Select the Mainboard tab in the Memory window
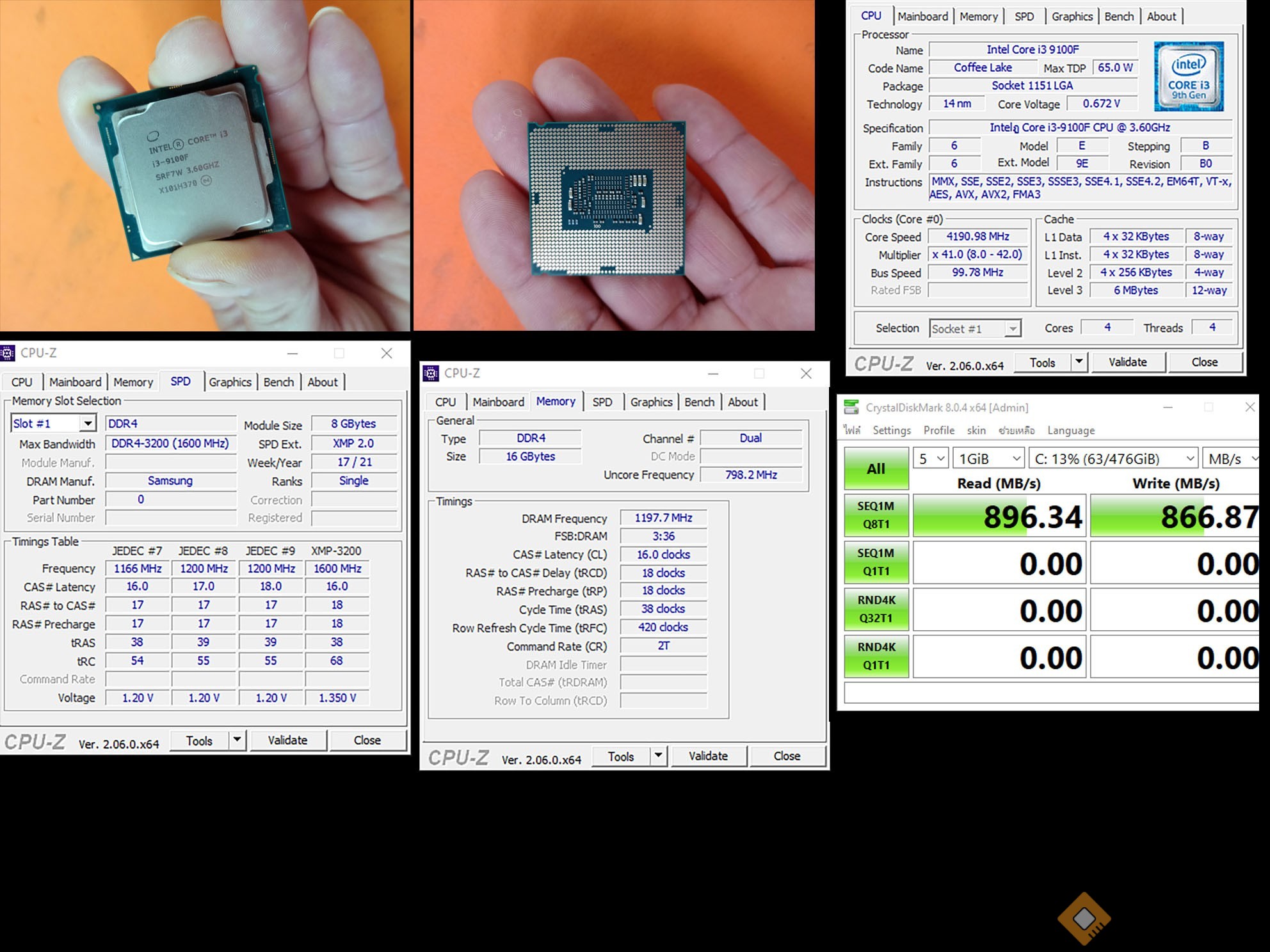 point(498,402)
